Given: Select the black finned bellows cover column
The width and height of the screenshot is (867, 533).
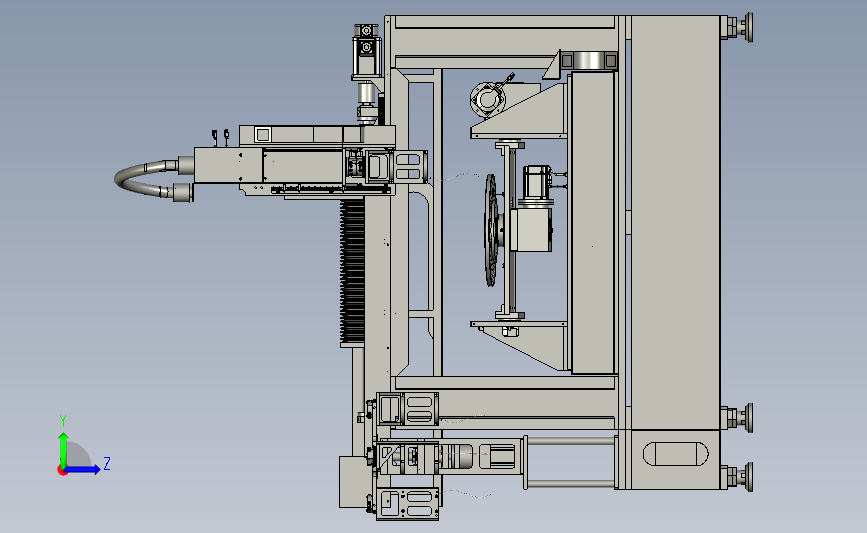Looking at the screenshot, I should point(352,271).
